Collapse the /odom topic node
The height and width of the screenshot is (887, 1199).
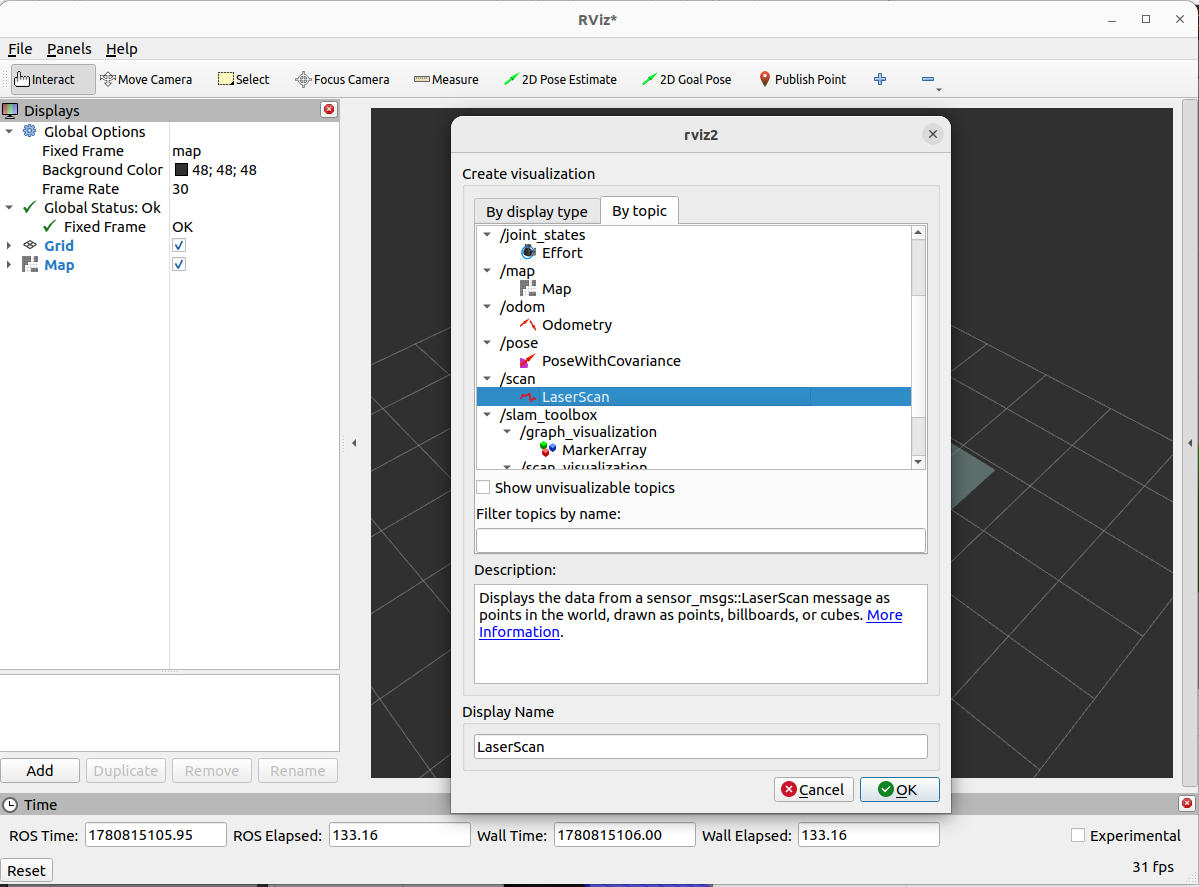487,307
